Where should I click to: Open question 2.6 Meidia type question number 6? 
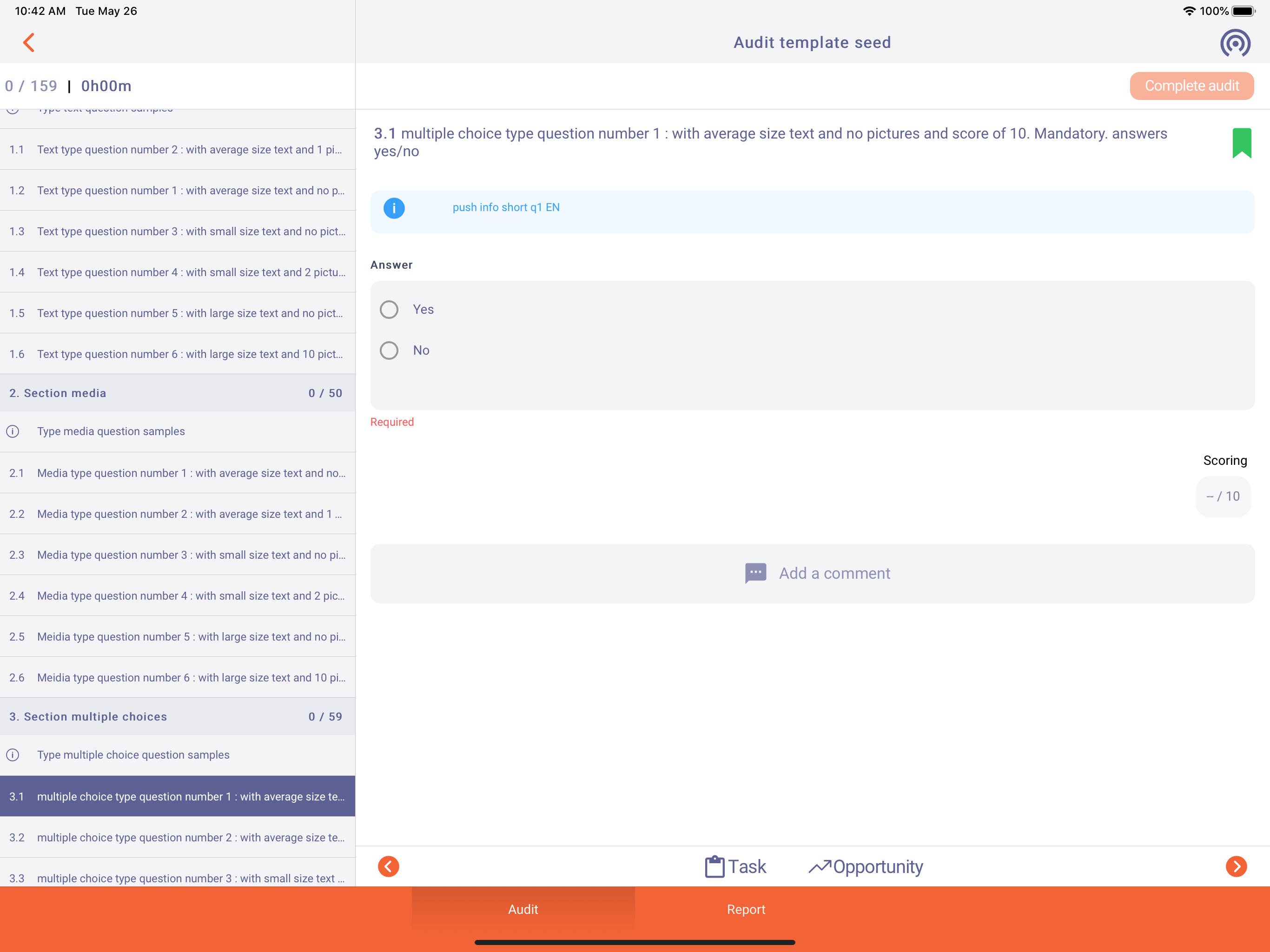click(178, 677)
